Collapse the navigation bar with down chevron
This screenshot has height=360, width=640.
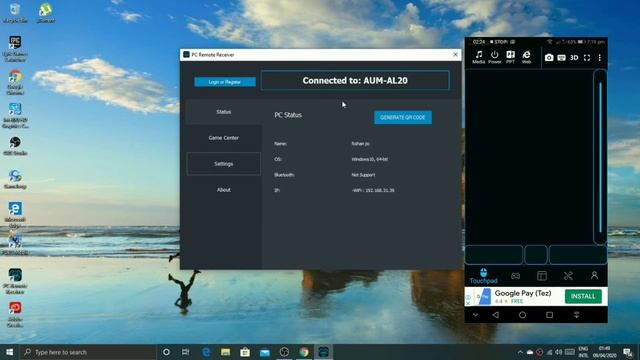[x=476, y=315]
